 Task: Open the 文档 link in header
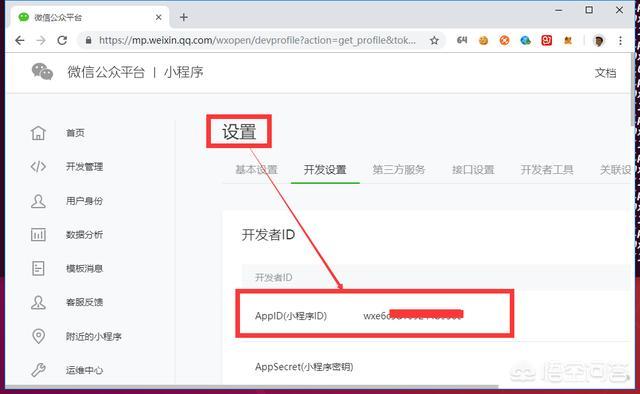pyautogui.click(x=605, y=73)
